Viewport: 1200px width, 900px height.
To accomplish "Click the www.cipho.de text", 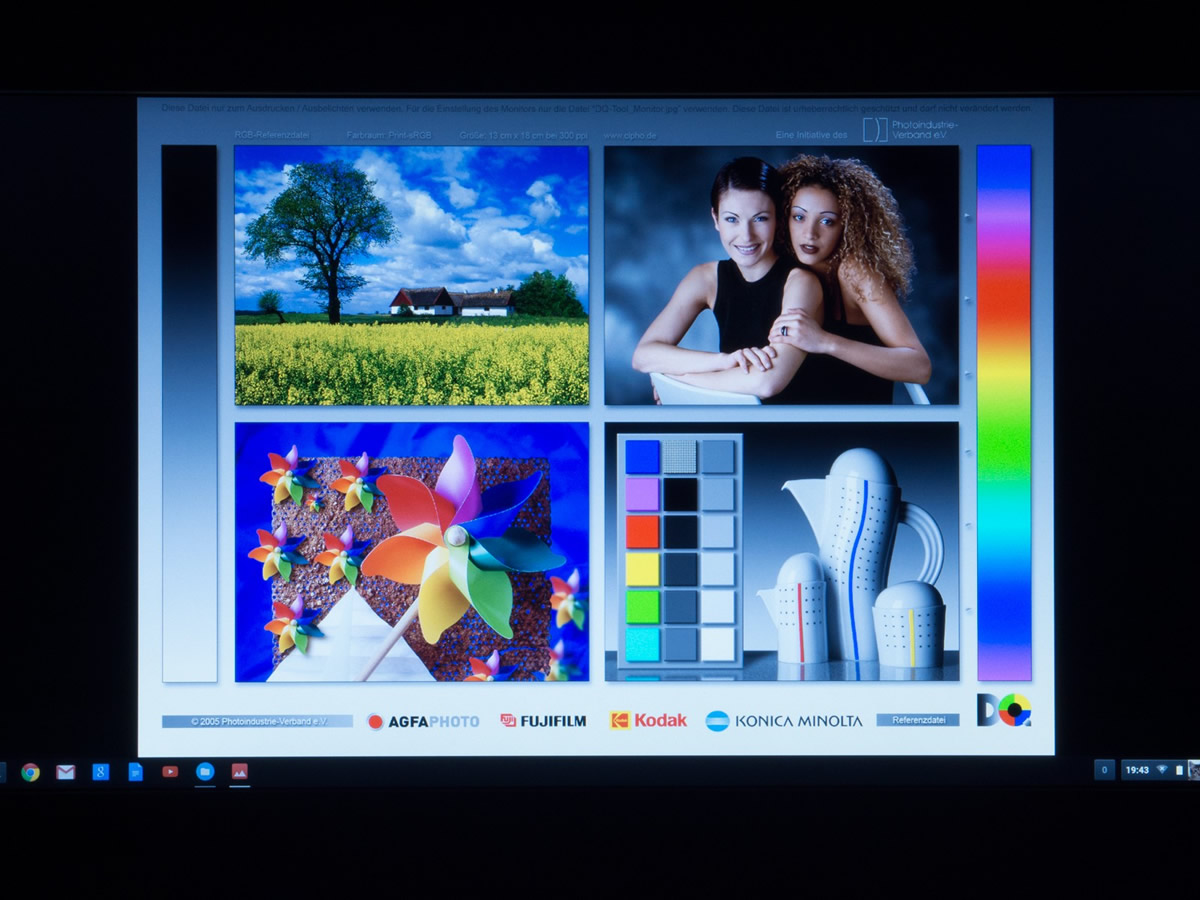I will (630, 135).
